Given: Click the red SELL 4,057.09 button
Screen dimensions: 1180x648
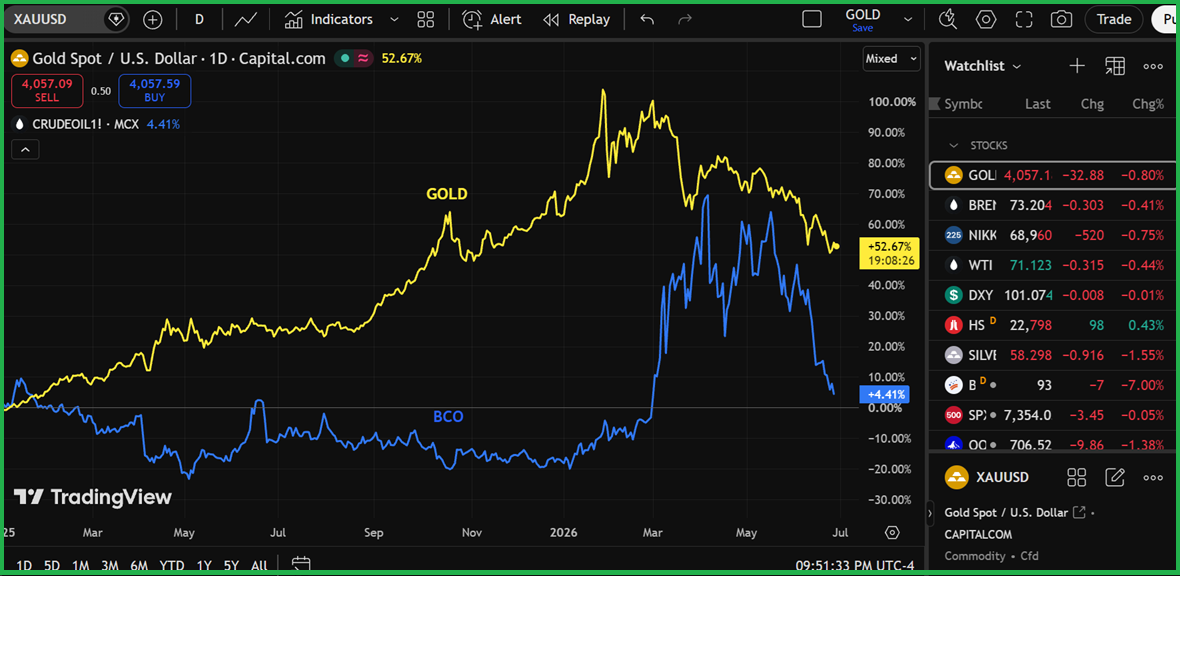Looking at the screenshot, I should coord(47,90).
